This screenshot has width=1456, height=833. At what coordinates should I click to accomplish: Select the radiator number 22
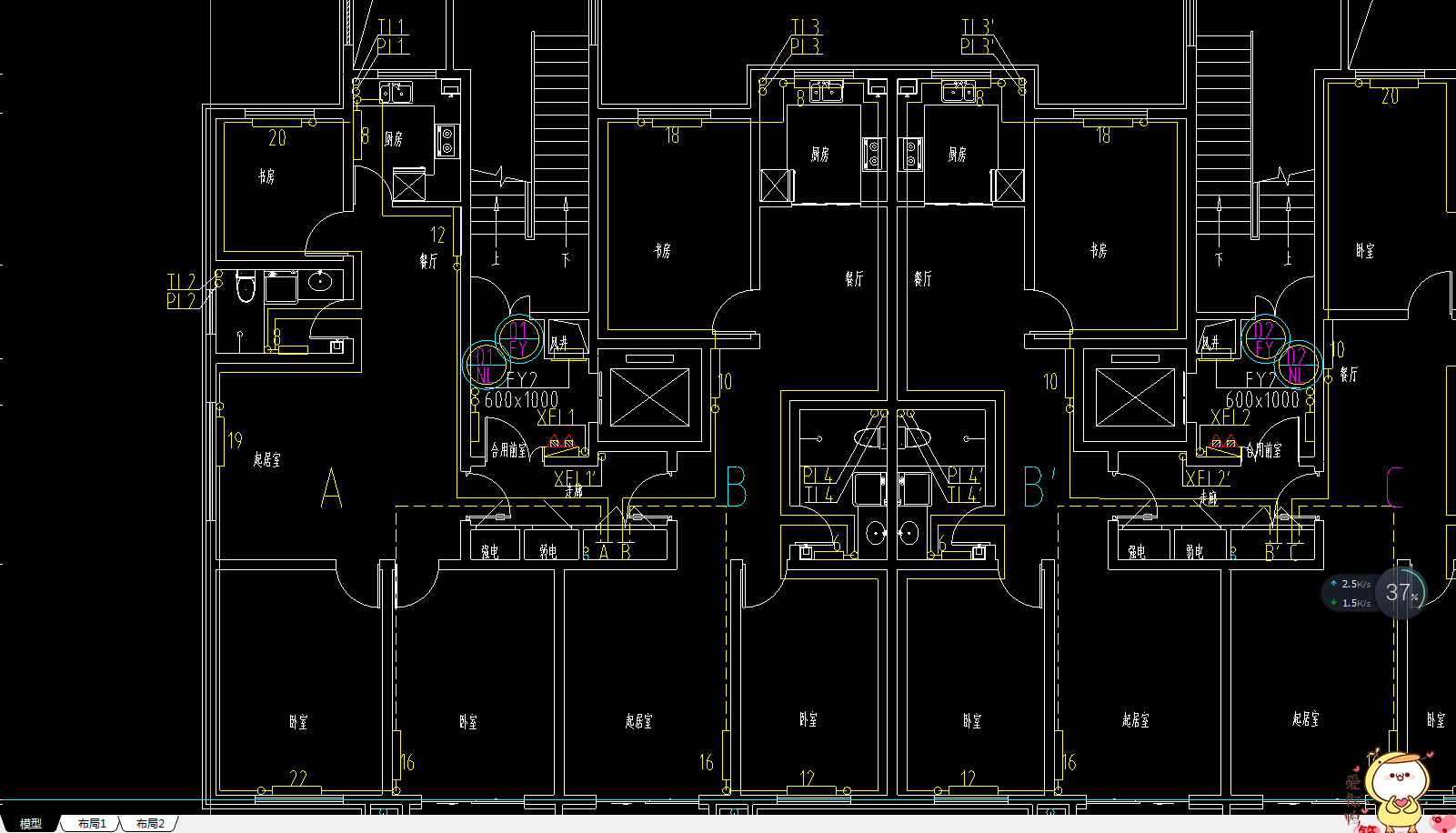click(x=298, y=778)
